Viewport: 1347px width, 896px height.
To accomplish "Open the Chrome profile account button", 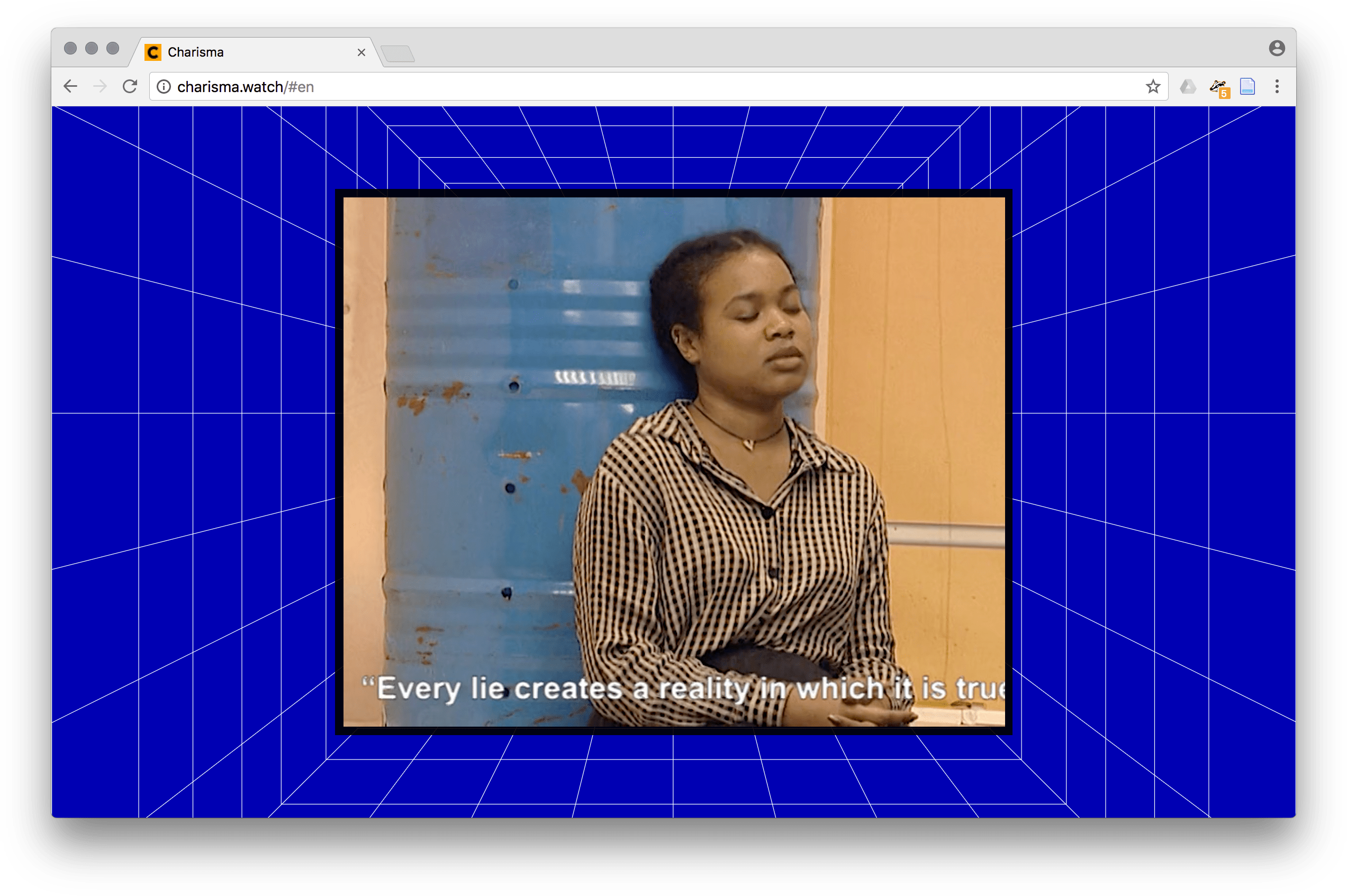I will (x=1277, y=48).
